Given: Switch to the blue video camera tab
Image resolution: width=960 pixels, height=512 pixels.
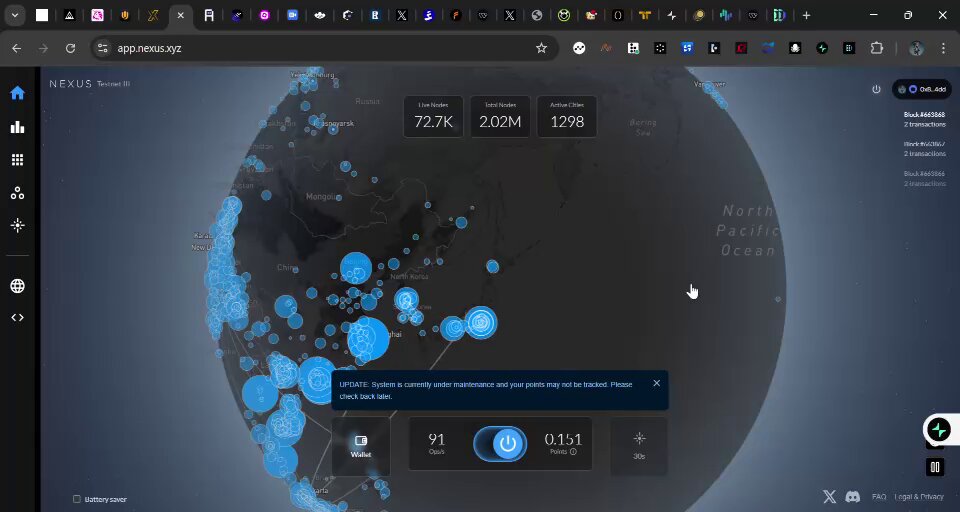Looking at the screenshot, I should point(293,16).
